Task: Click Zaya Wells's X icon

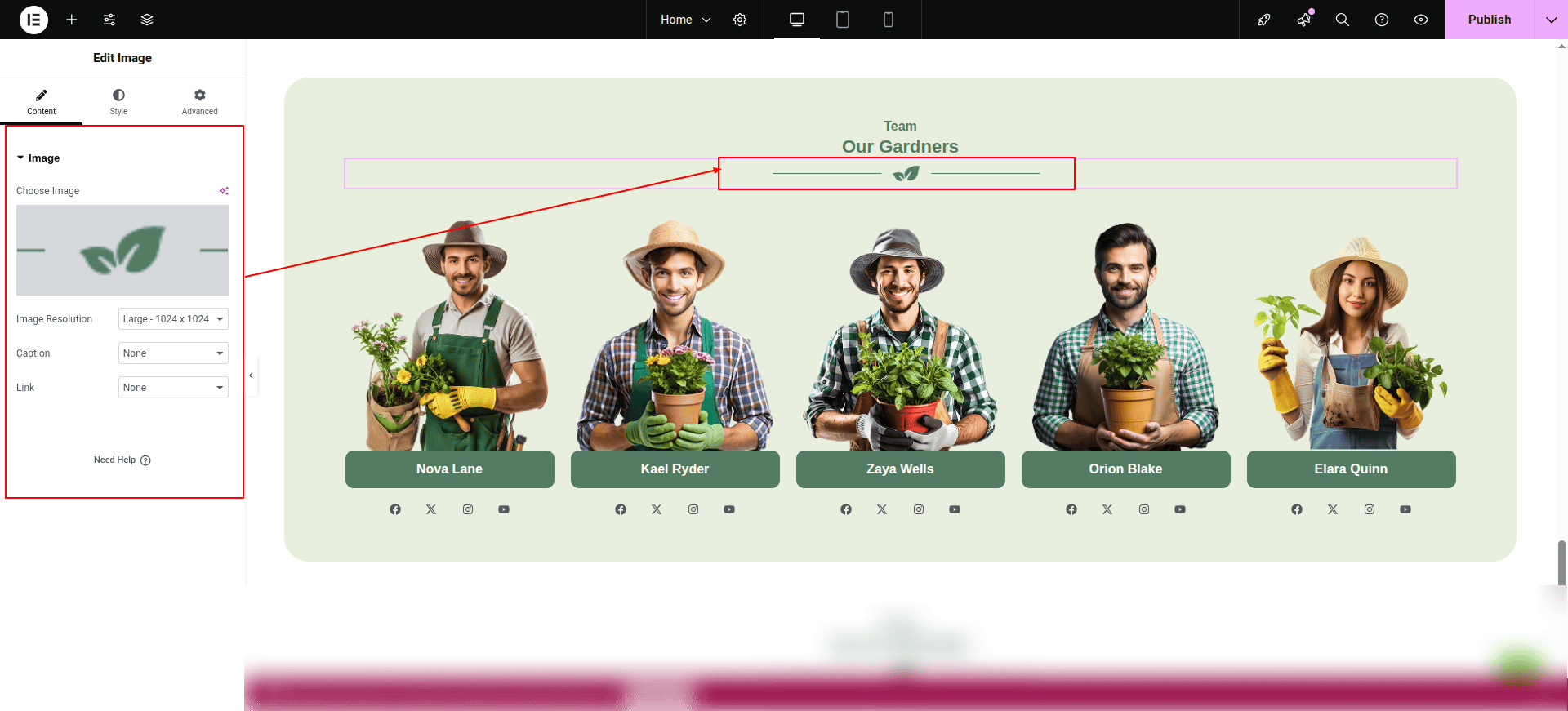Action: coord(882,509)
